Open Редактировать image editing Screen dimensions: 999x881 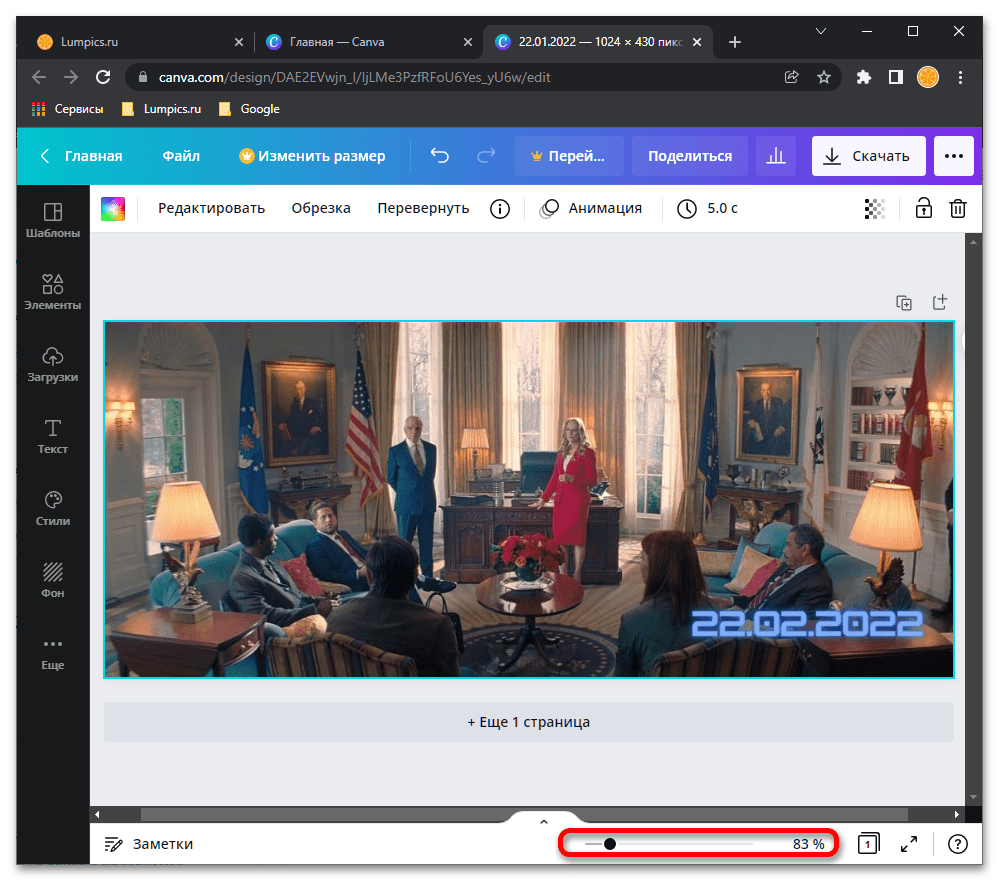pos(211,208)
